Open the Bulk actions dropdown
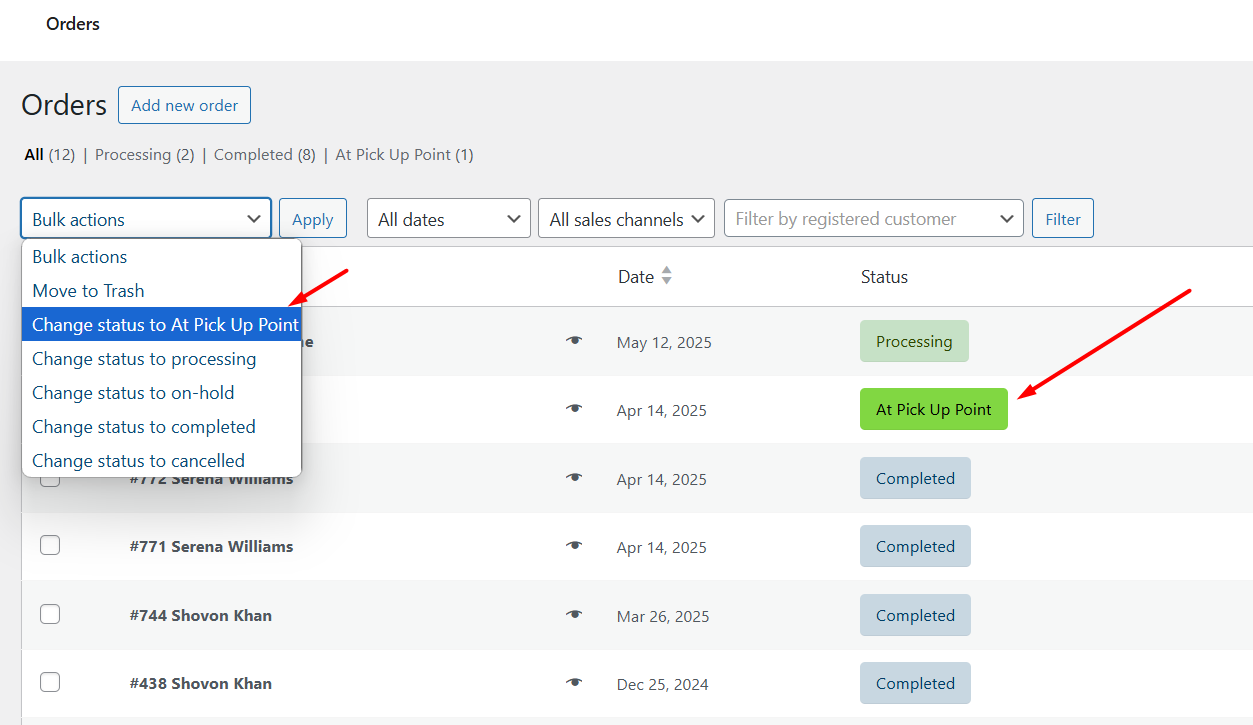 pyautogui.click(x=146, y=219)
